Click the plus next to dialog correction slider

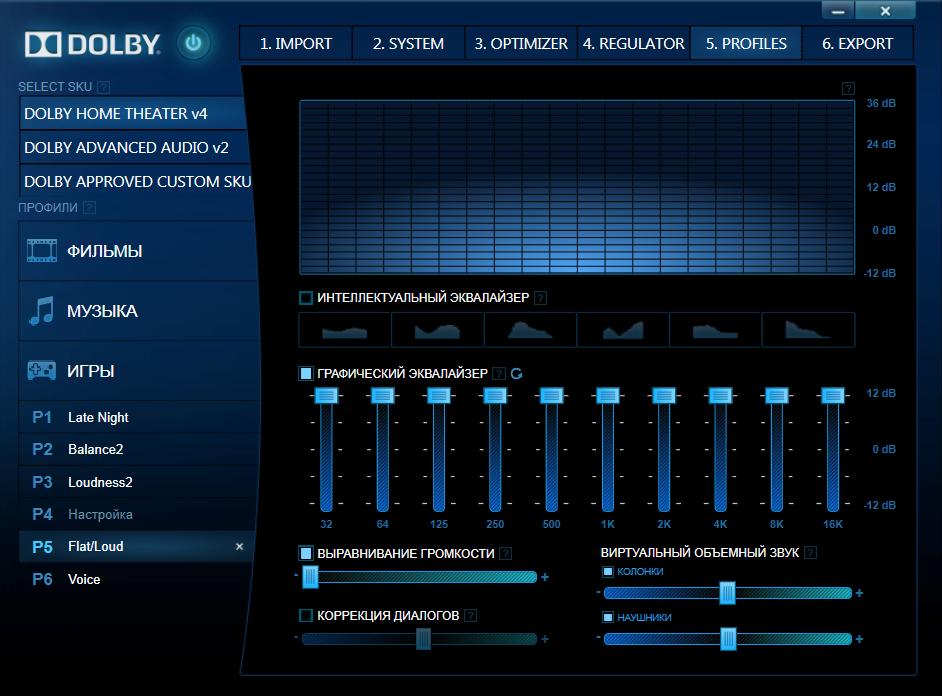pyautogui.click(x=545, y=639)
